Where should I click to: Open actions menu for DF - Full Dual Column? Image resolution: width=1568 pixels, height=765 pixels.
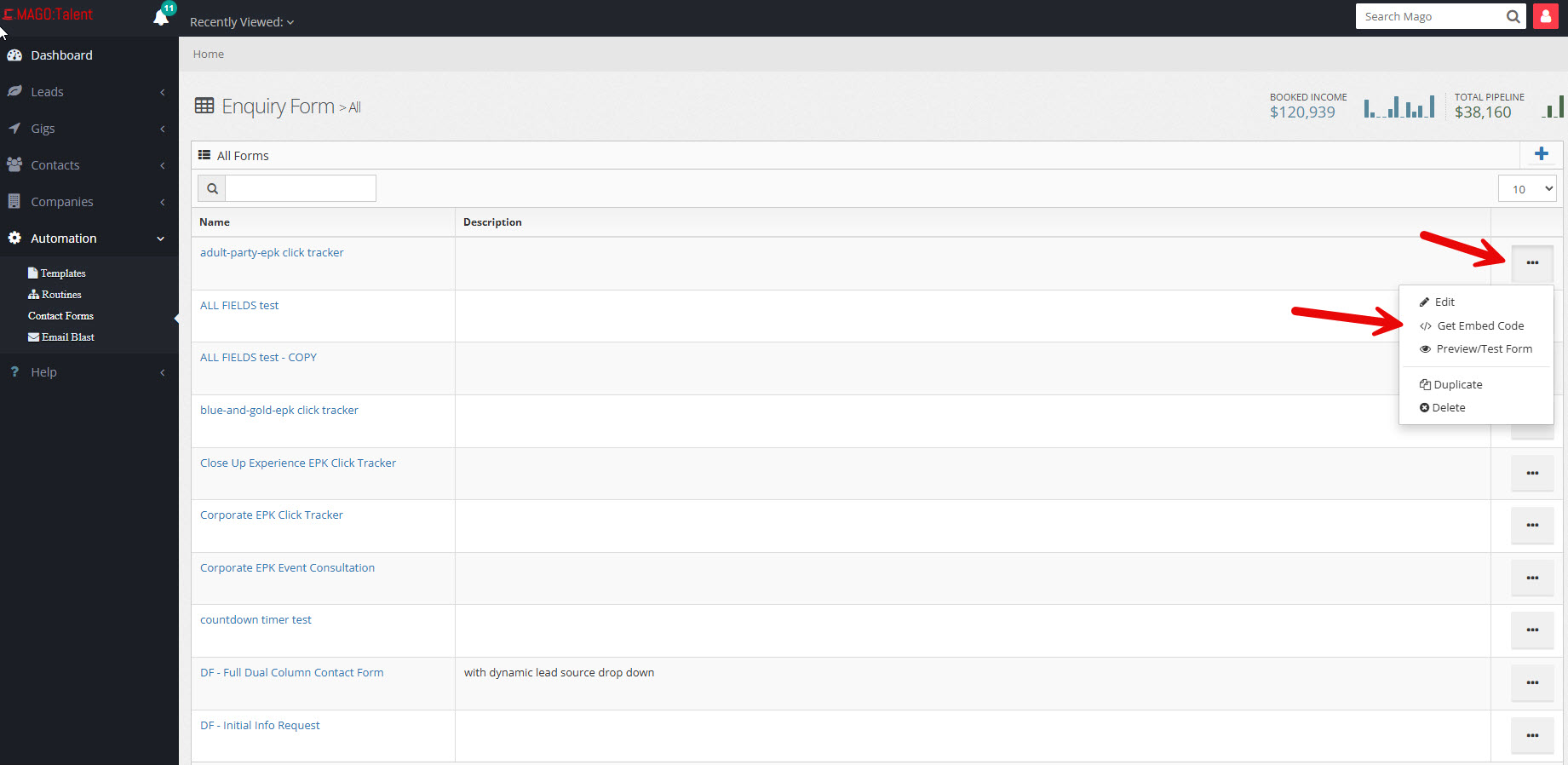1532,683
